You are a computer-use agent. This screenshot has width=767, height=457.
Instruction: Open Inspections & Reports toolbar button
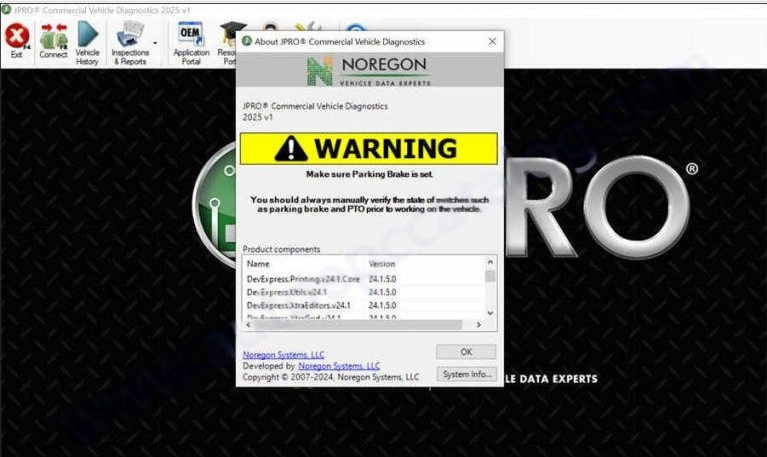(130, 43)
